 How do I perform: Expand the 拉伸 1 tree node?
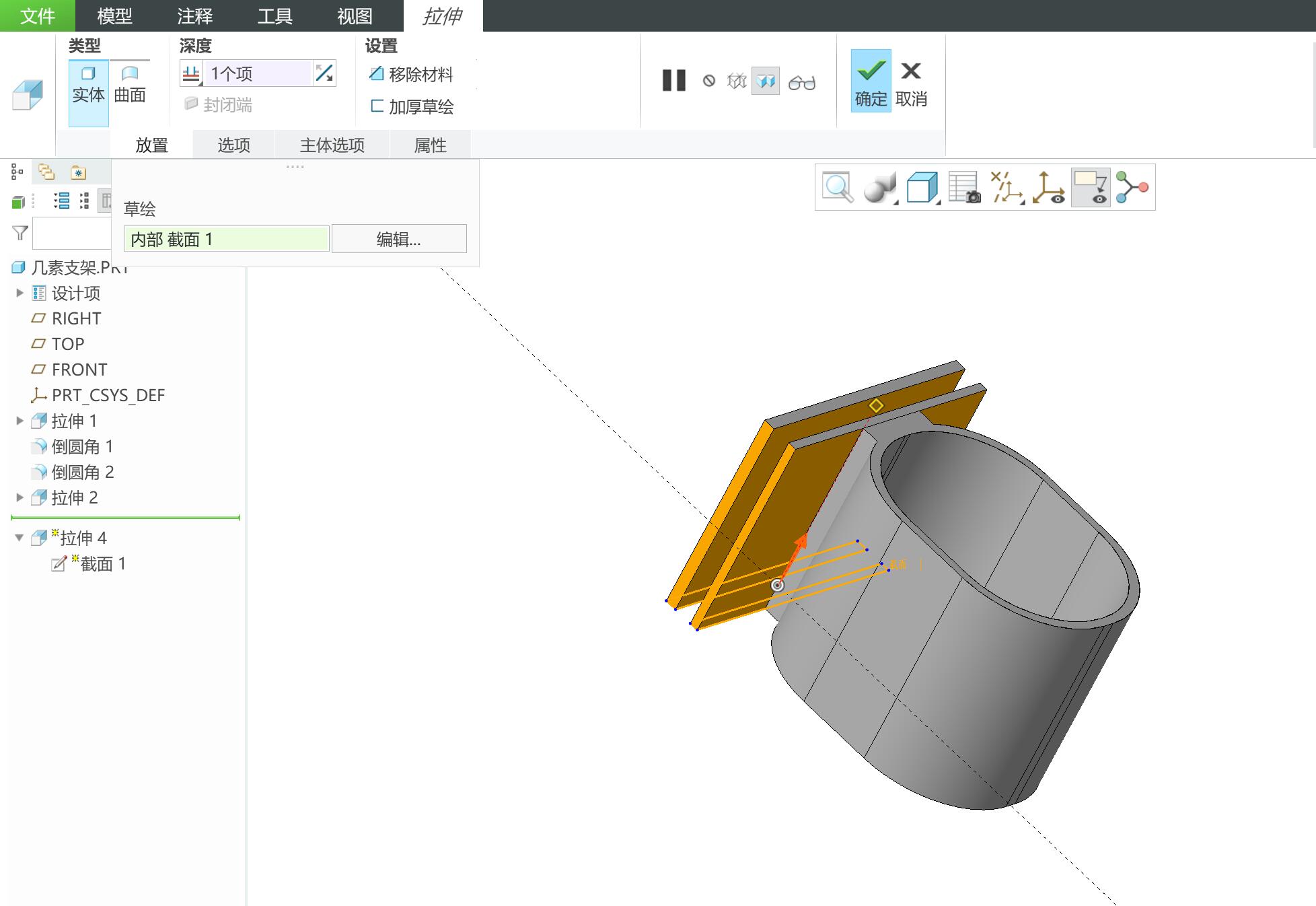click(20, 421)
